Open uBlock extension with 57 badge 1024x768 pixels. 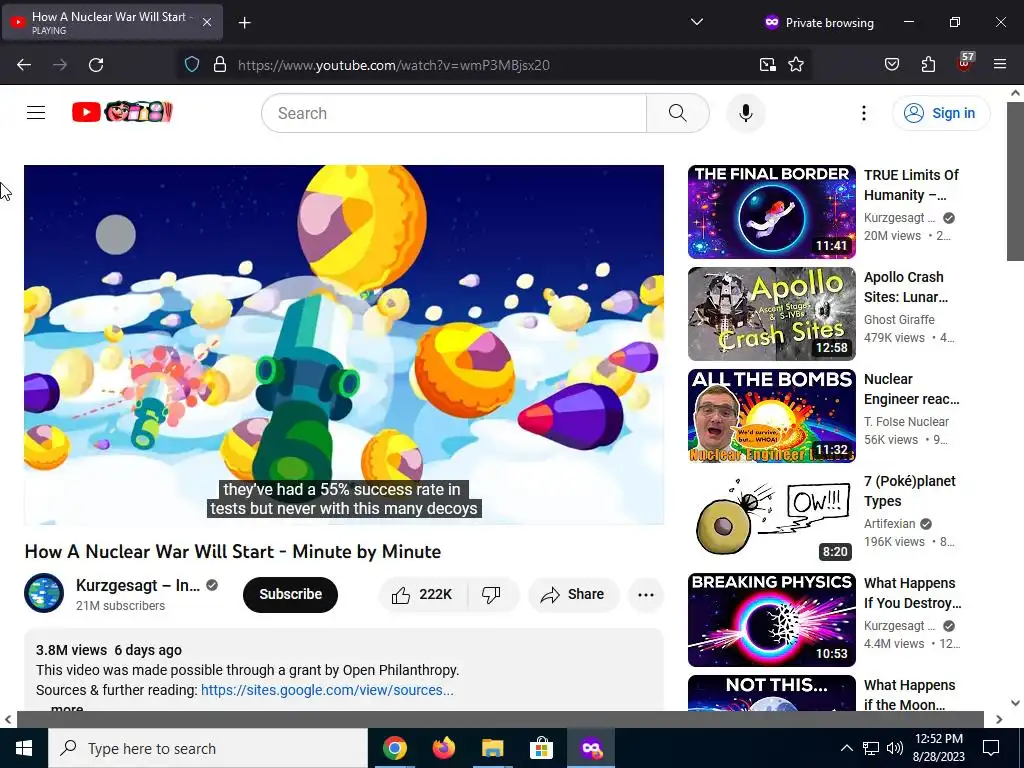click(x=965, y=63)
